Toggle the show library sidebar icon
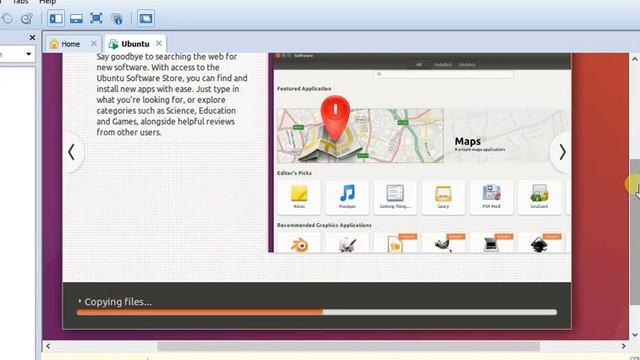 point(56,18)
